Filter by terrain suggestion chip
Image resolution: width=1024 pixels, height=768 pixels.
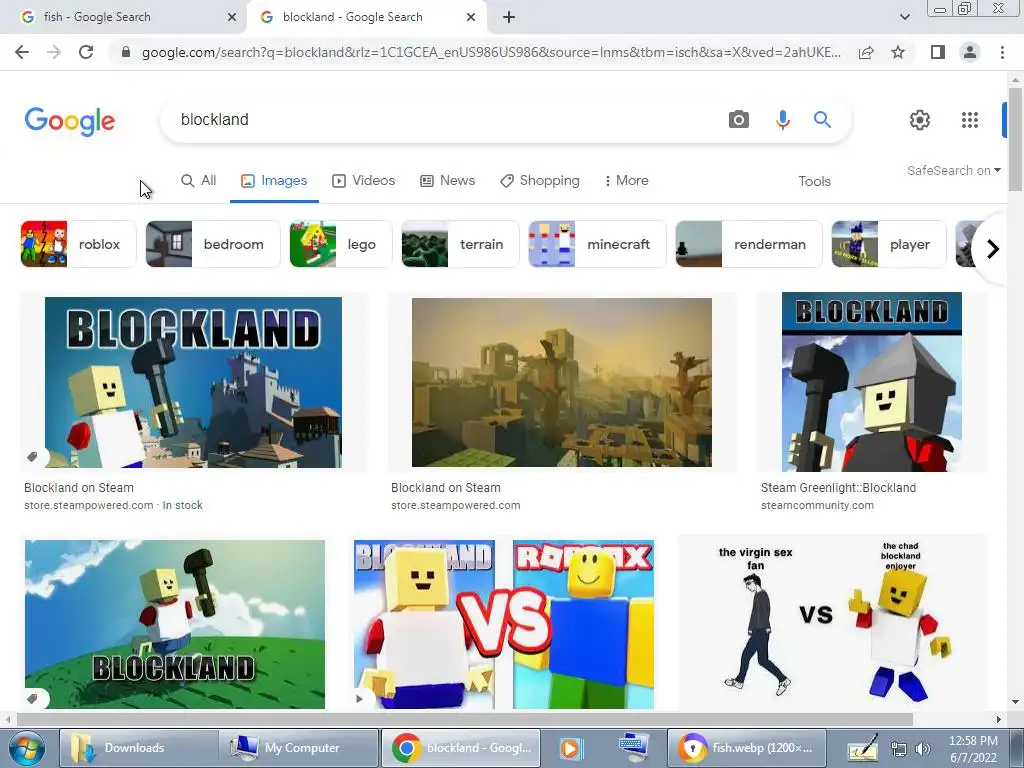pyautogui.click(x=460, y=244)
